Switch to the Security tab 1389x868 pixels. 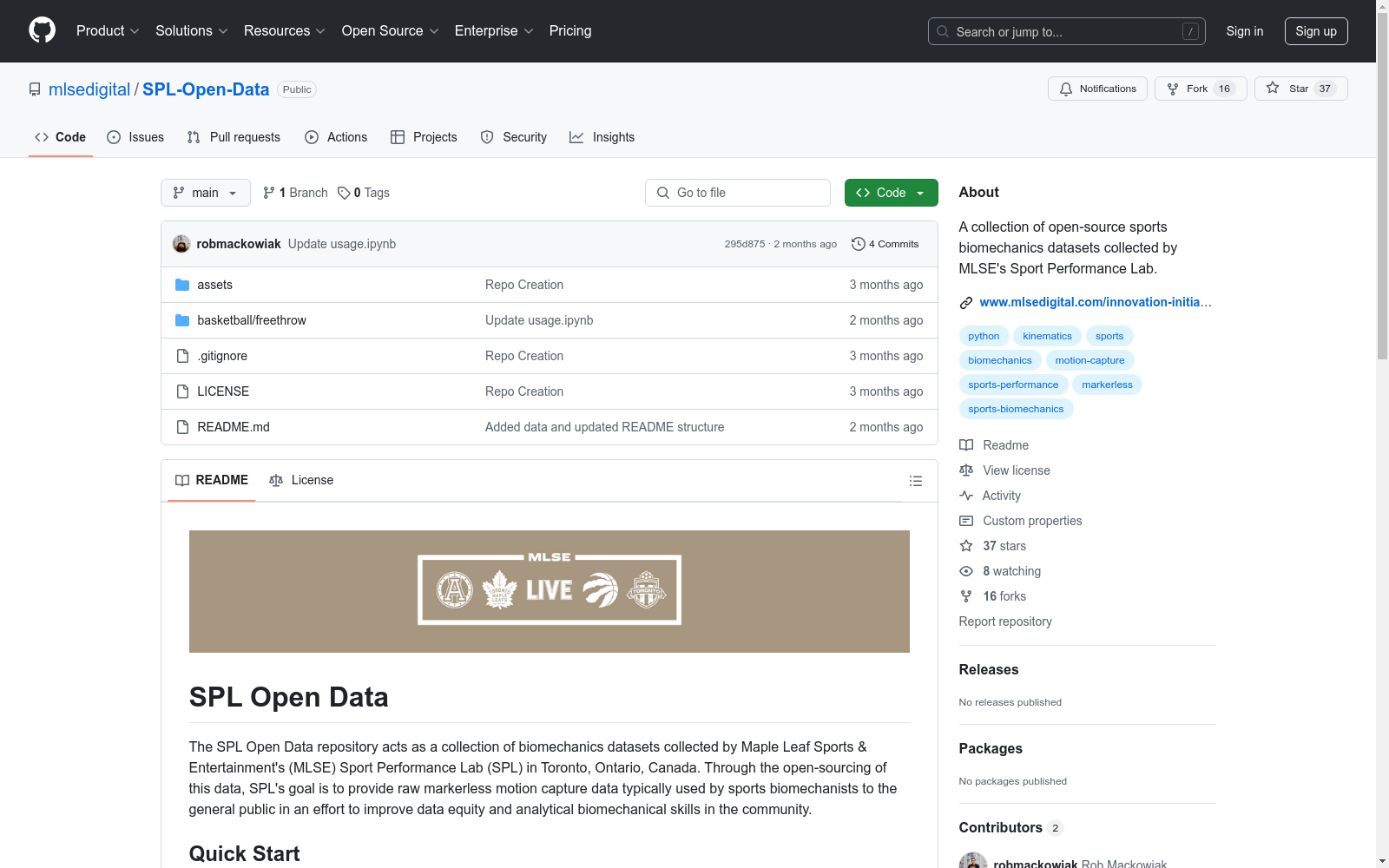coord(514,137)
